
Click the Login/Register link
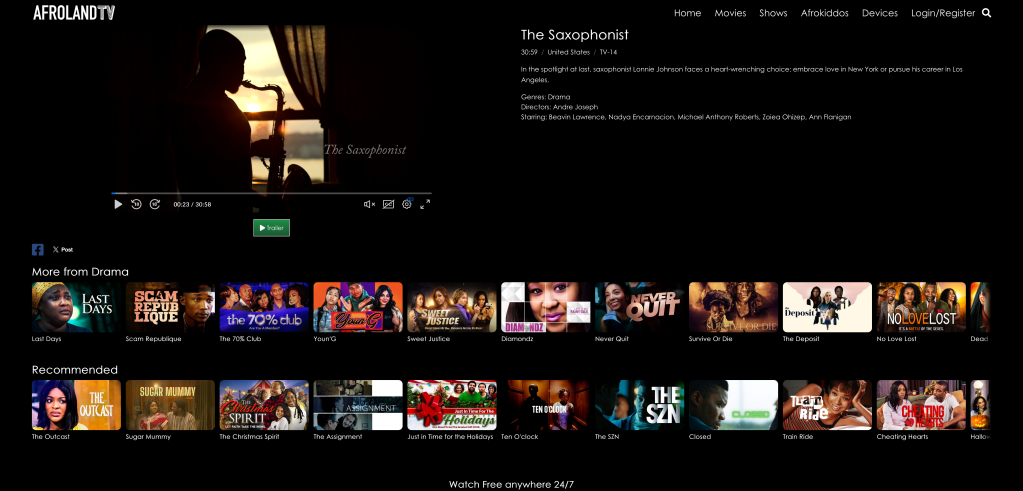coord(943,13)
